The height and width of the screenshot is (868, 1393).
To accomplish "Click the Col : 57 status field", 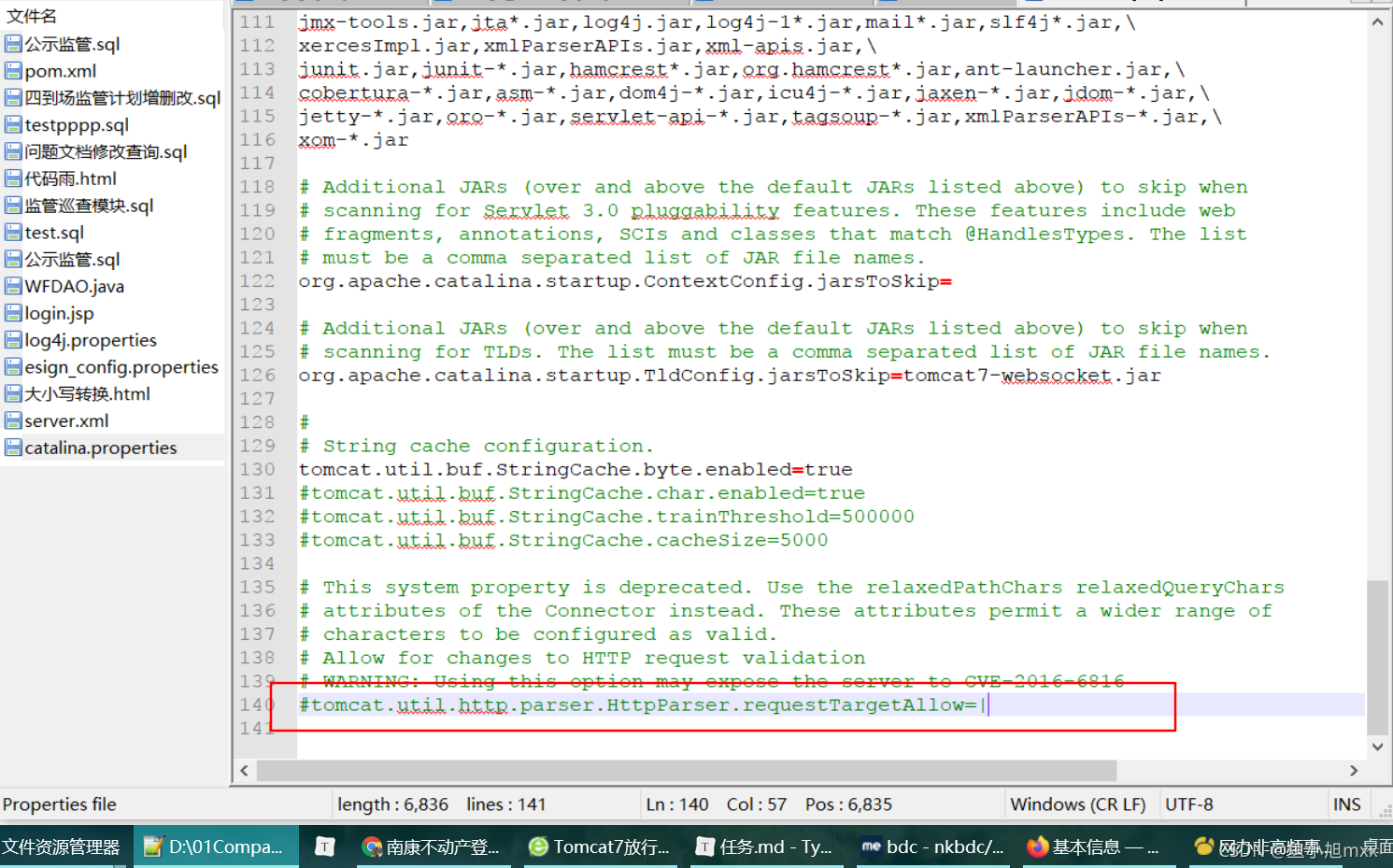I will 757,804.
